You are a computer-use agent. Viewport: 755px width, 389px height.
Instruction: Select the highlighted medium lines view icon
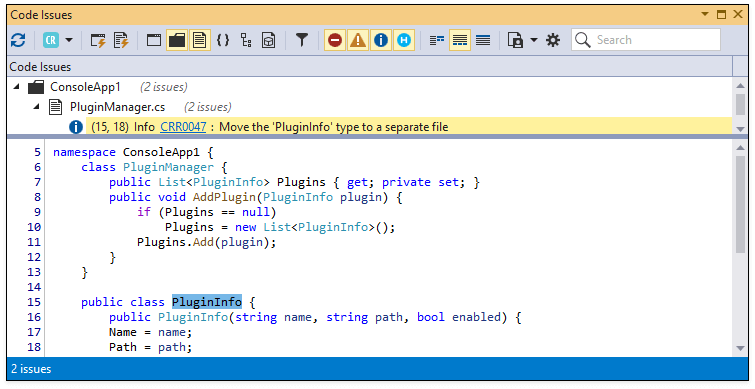tap(460, 40)
